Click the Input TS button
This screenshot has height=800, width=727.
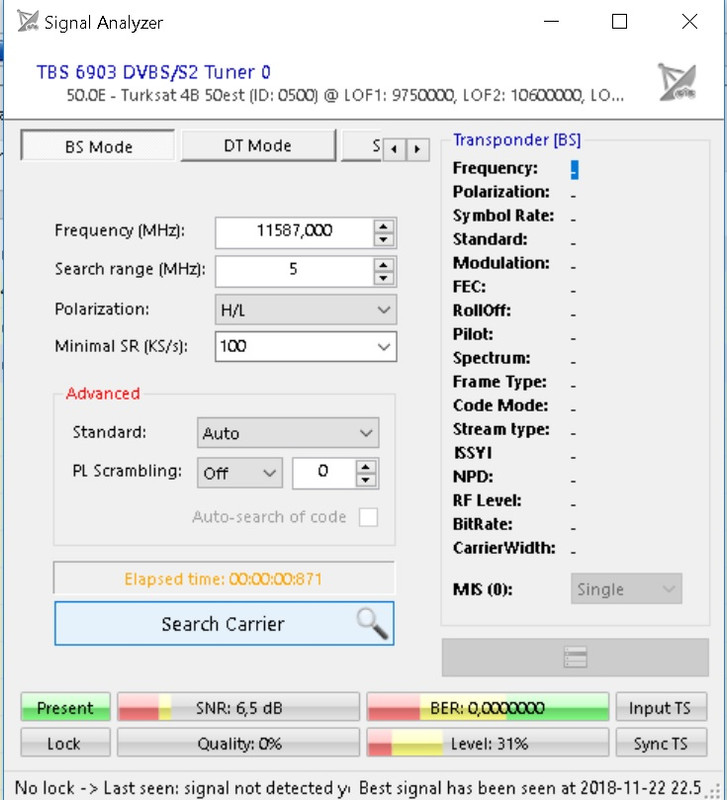point(661,707)
